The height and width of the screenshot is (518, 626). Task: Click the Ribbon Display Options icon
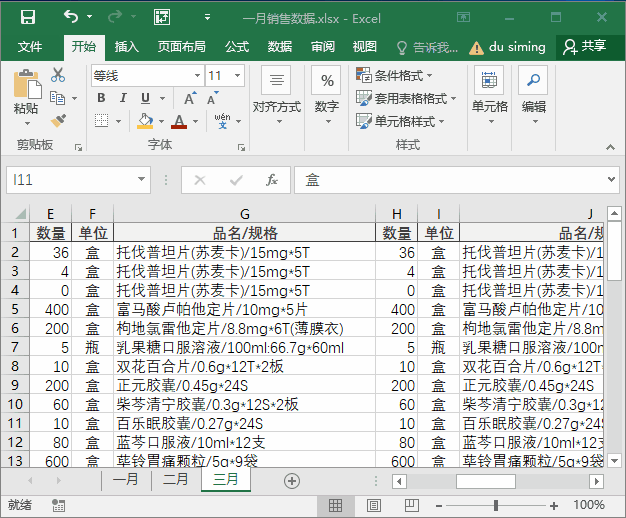[464, 17]
